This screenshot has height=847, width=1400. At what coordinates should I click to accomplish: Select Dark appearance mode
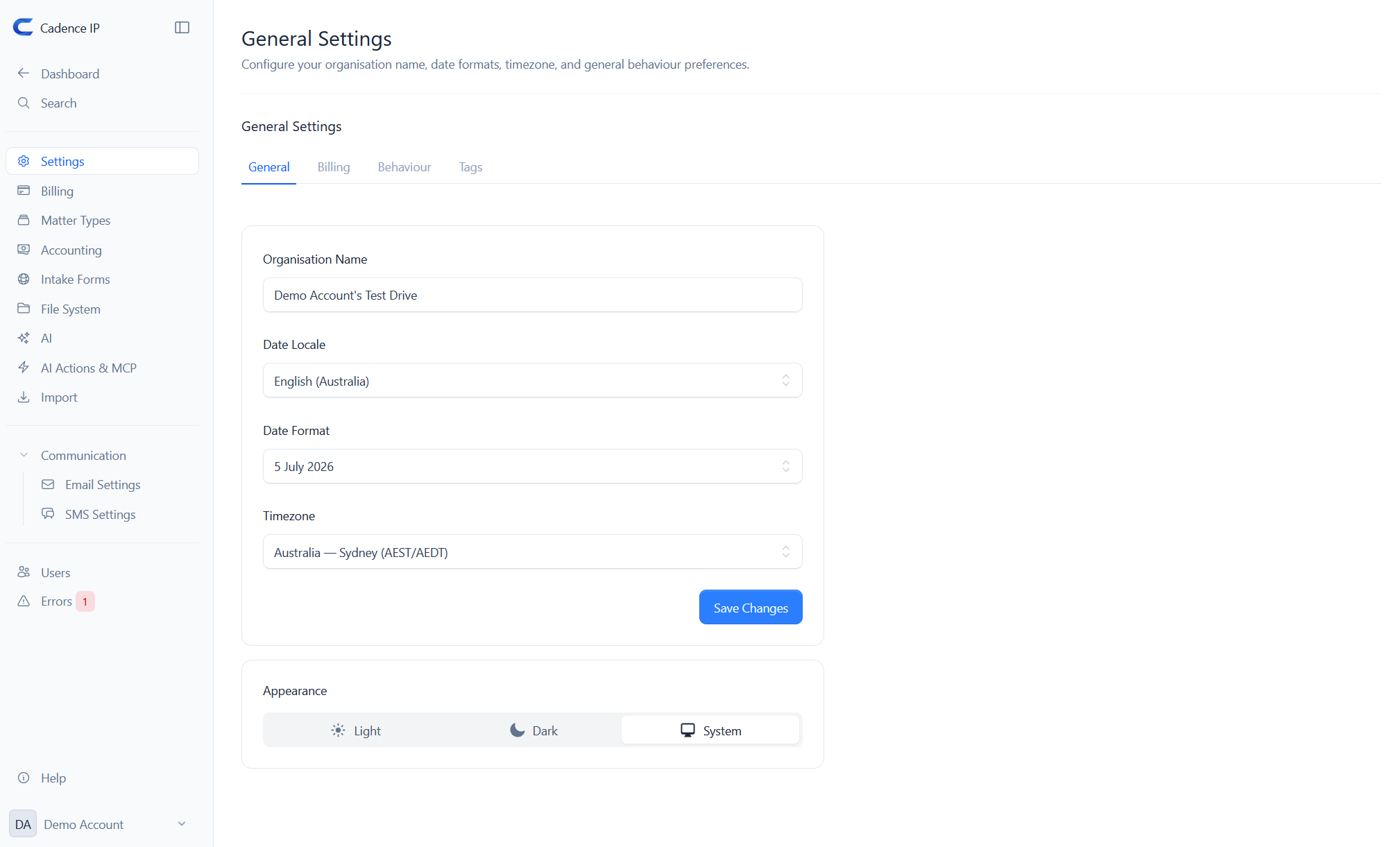533,730
